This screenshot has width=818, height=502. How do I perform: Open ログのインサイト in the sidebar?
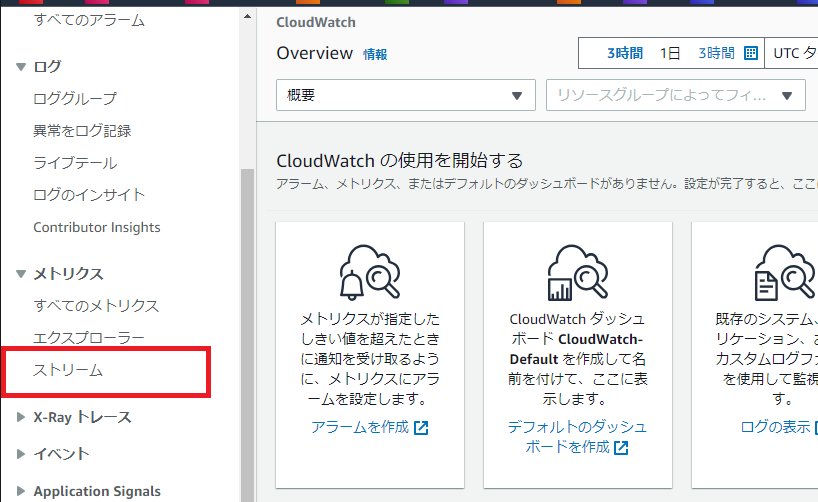pyautogui.click(x=89, y=195)
